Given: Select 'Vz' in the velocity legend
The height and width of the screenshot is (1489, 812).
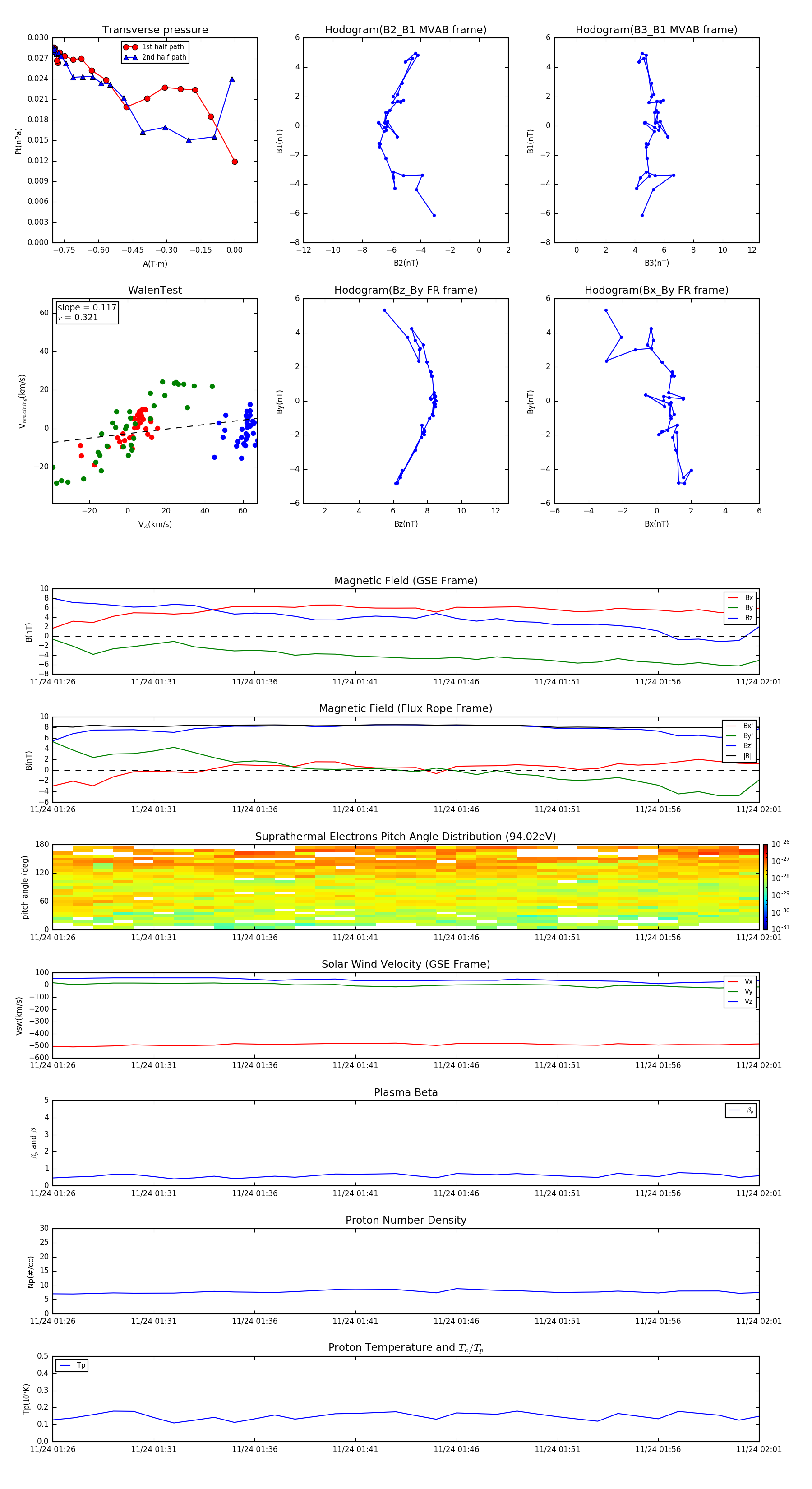Looking at the screenshot, I should click(x=740, y=1002).
